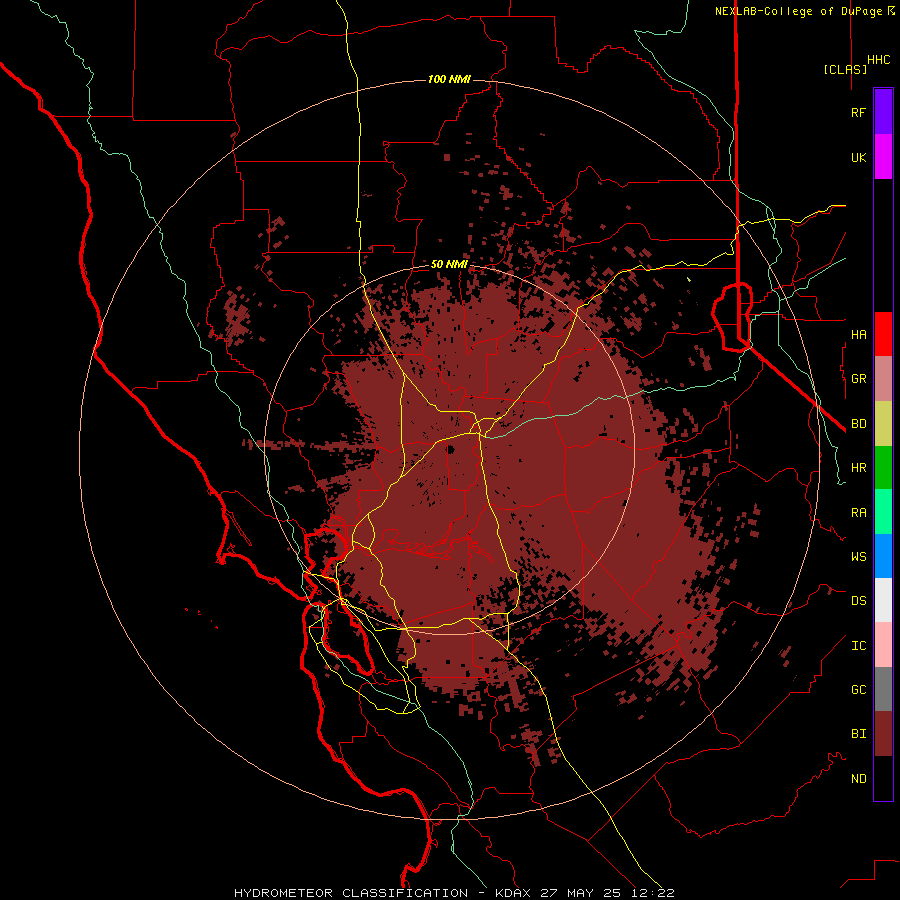Click the IC light pink legend swatch
900x900 pixels.
tap(883, 645)
